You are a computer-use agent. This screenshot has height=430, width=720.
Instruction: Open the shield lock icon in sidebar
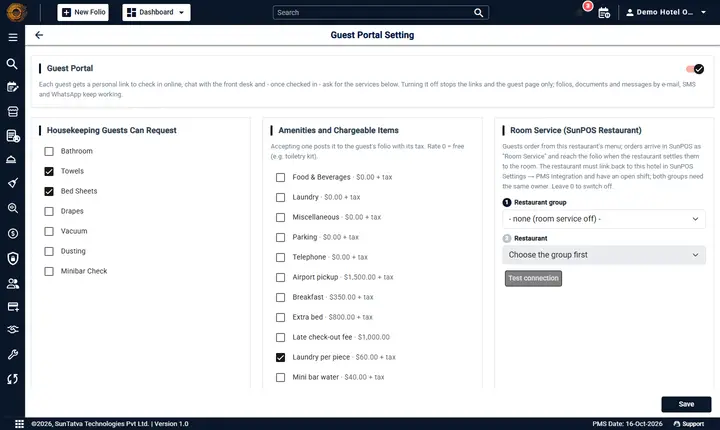[x=13, y=259]
